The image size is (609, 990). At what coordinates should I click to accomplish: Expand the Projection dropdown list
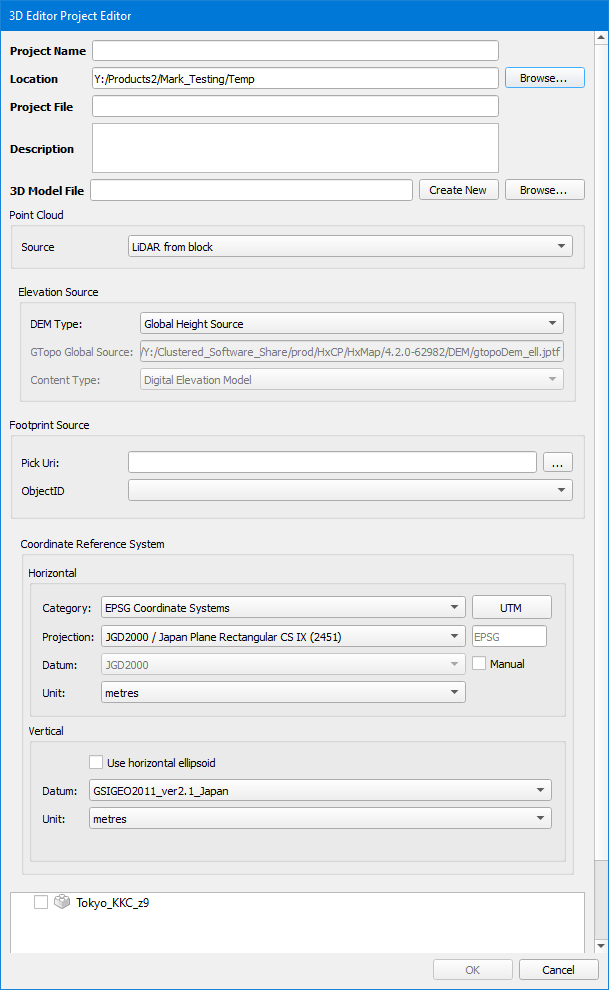click(x=282, y=636)
